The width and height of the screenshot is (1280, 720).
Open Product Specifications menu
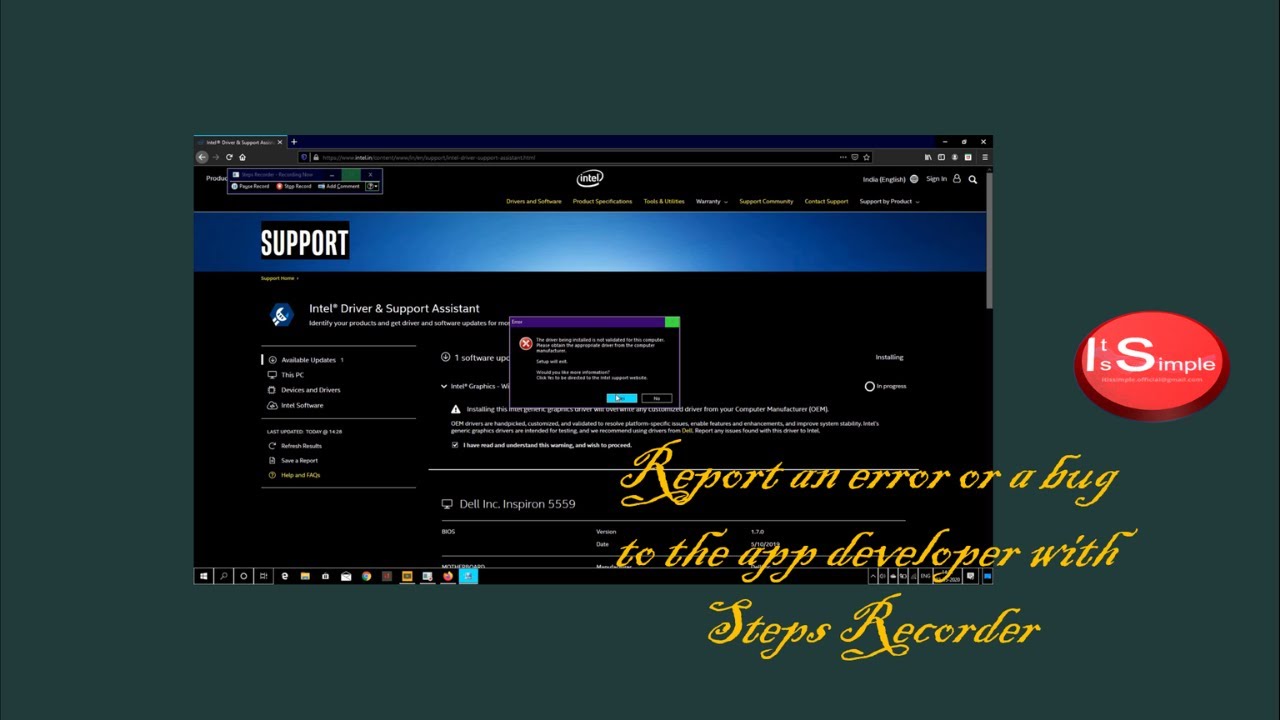point(602,201)
